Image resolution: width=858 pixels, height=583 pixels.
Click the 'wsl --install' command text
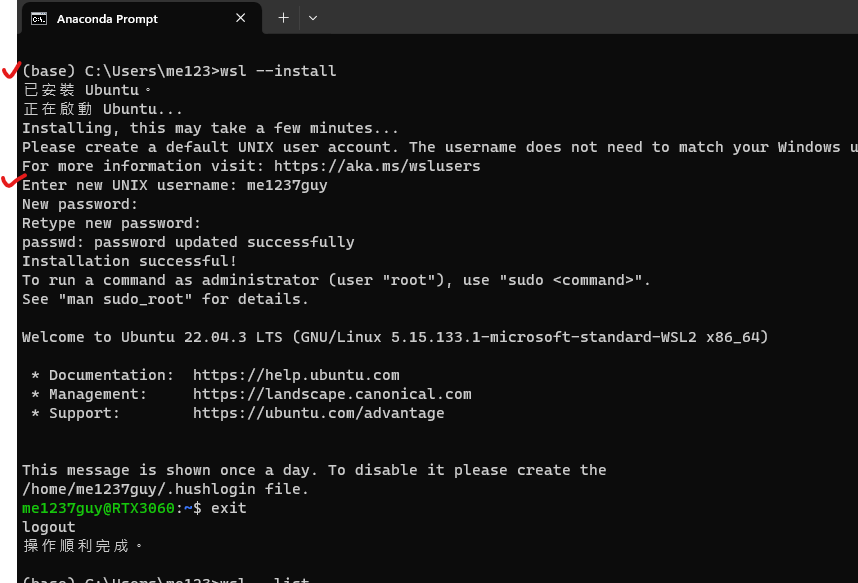[278, 71]
